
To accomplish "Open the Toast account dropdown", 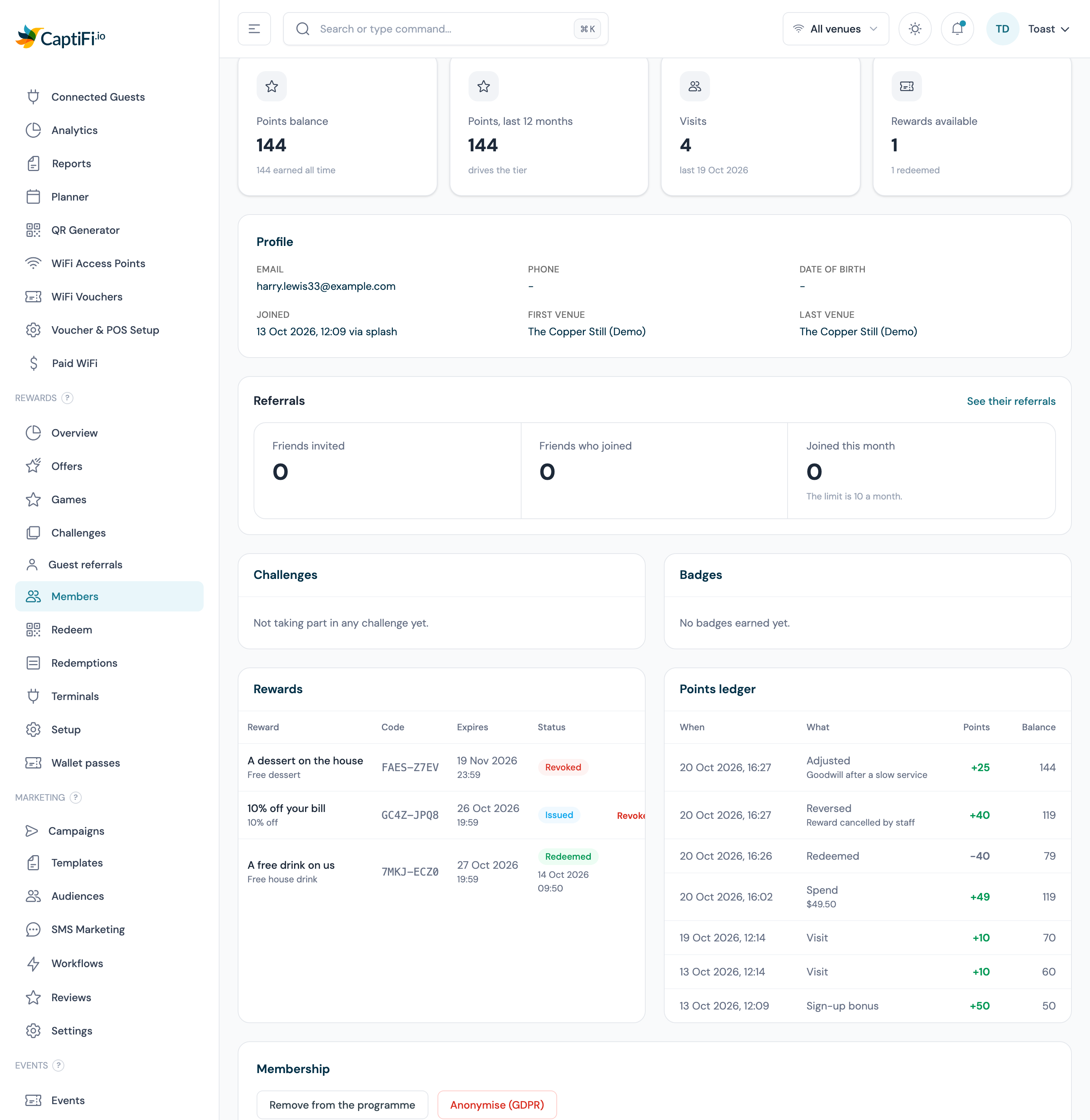I will click(x=1049, y=29).
